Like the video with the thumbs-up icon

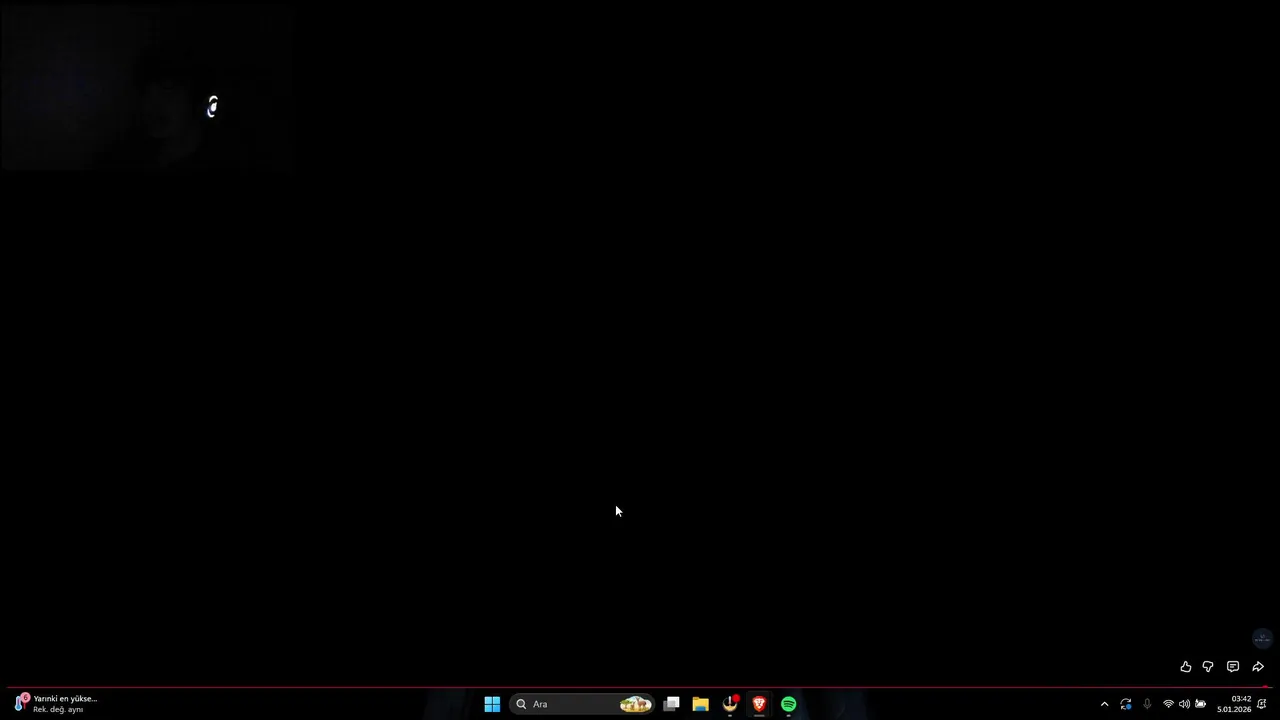coord(1186,667)
